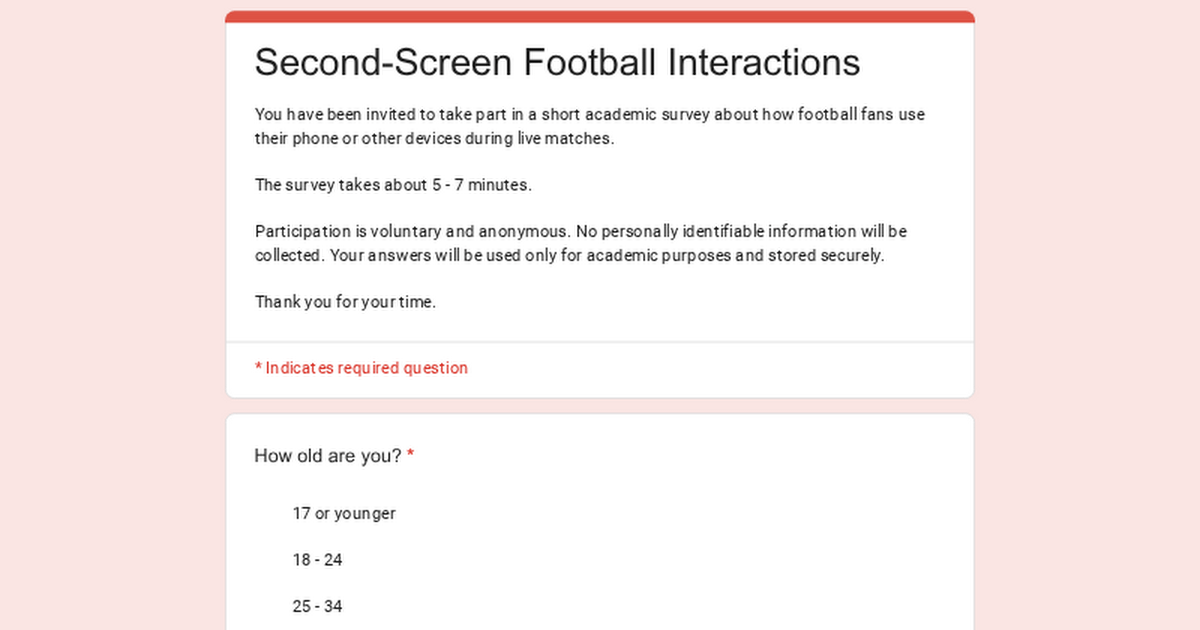Click the "How old are you?" question label

[328, 456]
